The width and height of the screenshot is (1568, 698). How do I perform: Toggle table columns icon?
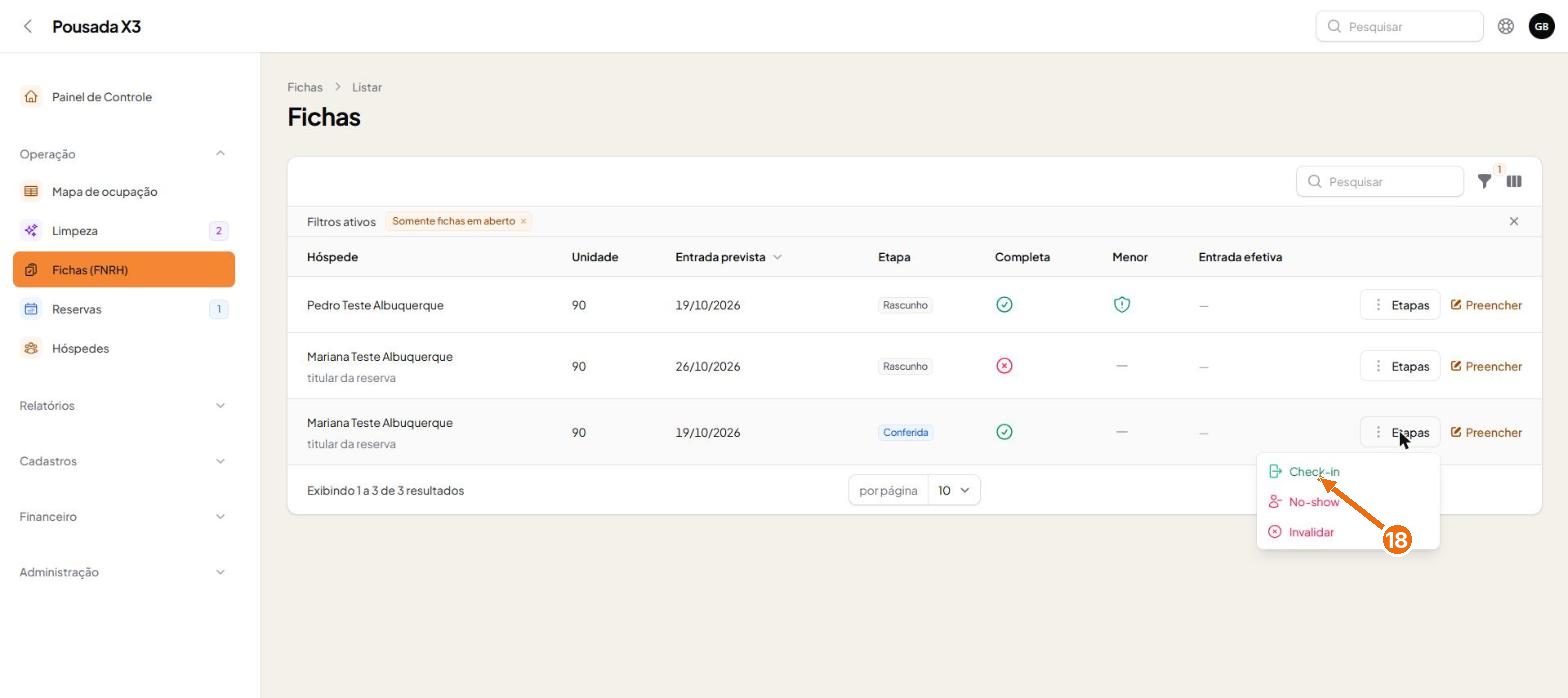1514,181
